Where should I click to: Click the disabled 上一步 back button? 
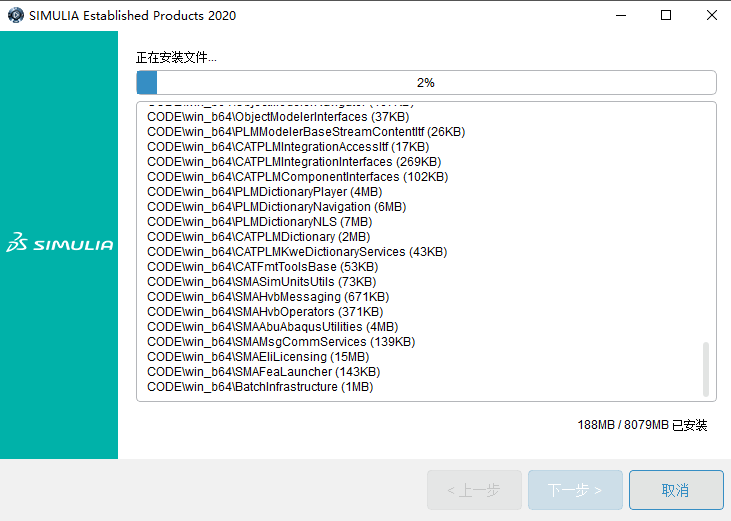[x=474, y=490]
